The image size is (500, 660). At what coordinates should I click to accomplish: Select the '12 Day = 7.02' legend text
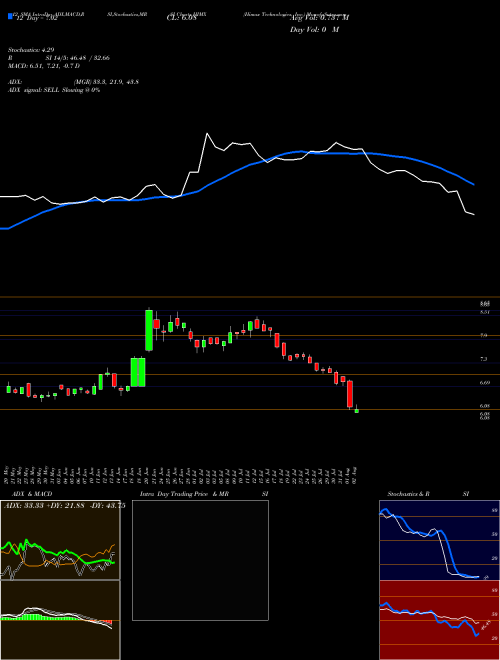coord(36,18)
